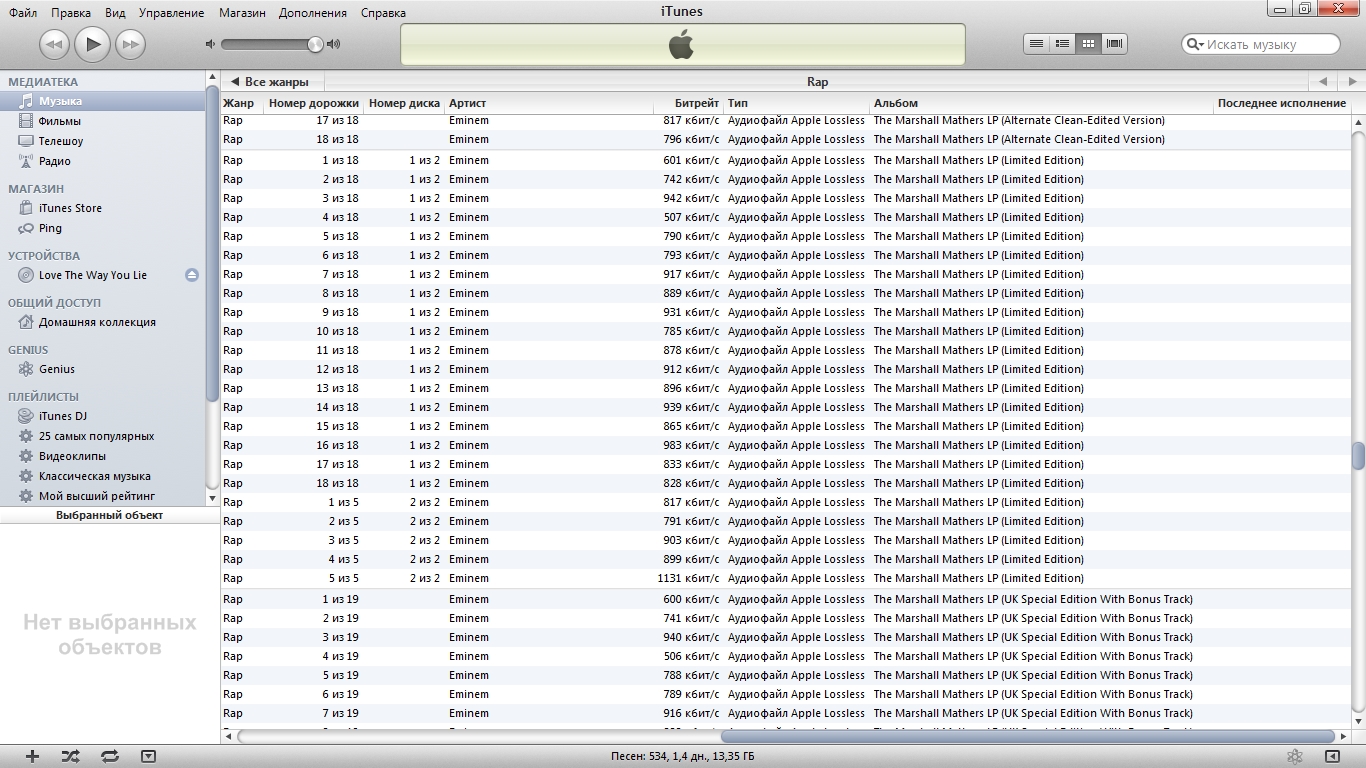Click the Видеоклипы smart playlist gear icon

coord(26,456)
